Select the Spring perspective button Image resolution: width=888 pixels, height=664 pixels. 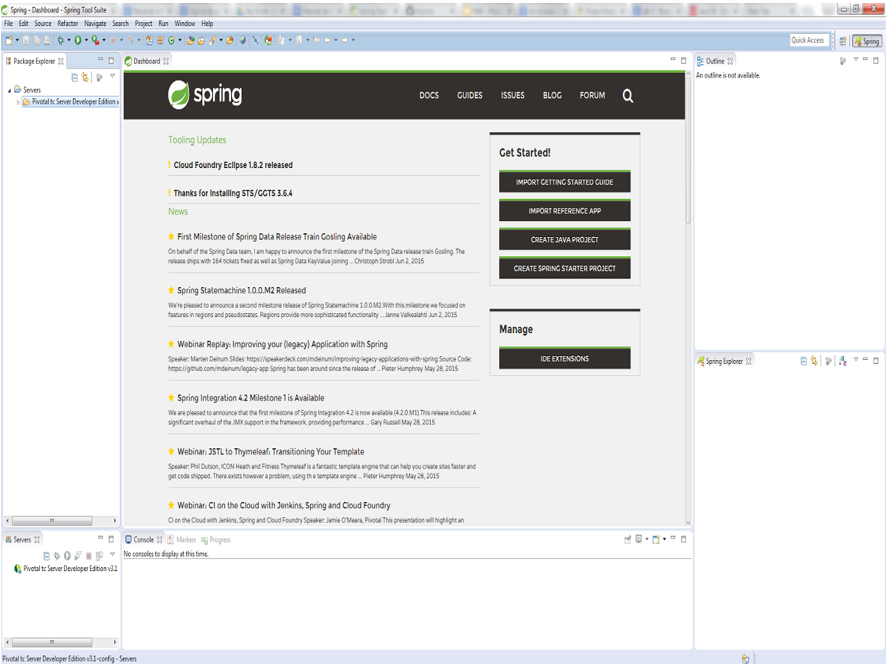867,41
